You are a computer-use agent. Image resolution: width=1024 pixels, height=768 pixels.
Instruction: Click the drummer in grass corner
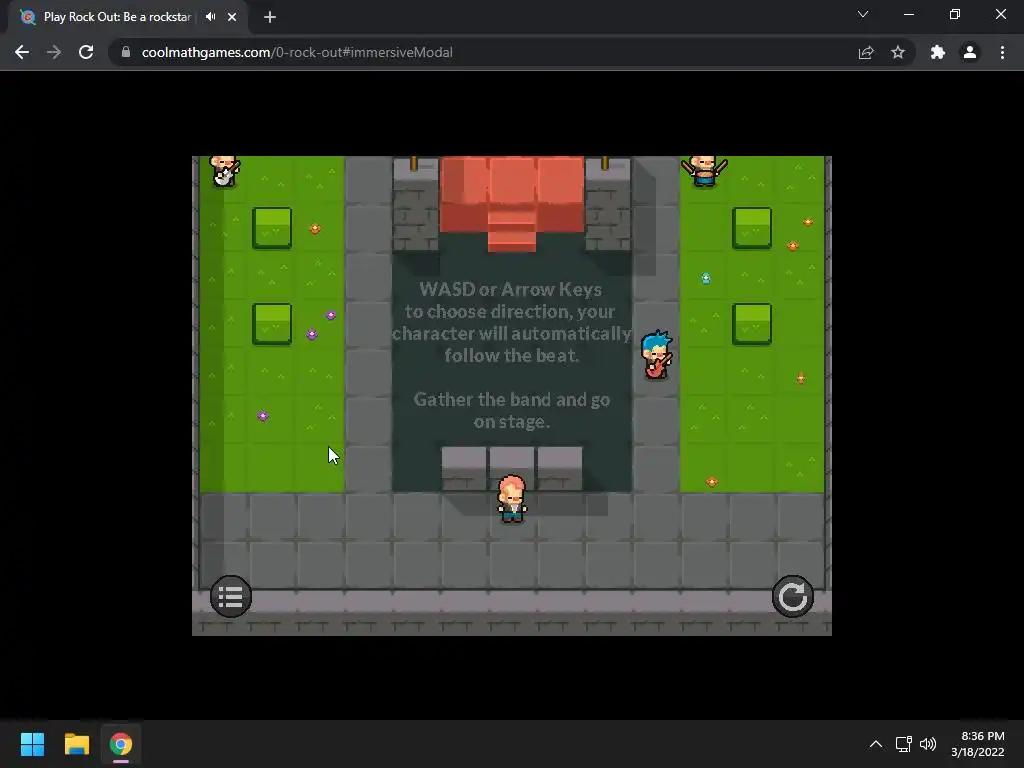pos(704,171)
